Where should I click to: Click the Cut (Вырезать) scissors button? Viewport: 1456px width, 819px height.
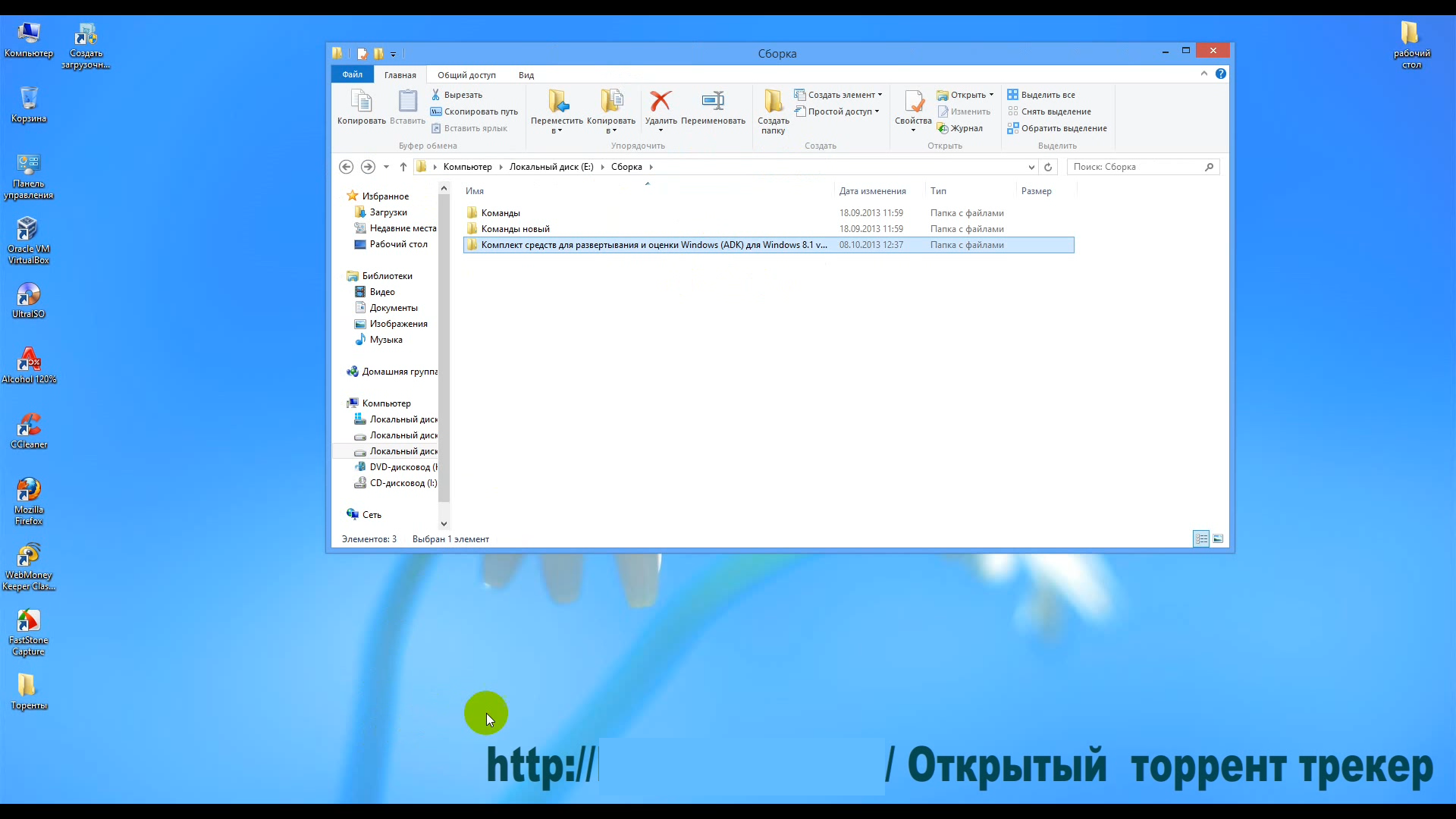[457, 95]
